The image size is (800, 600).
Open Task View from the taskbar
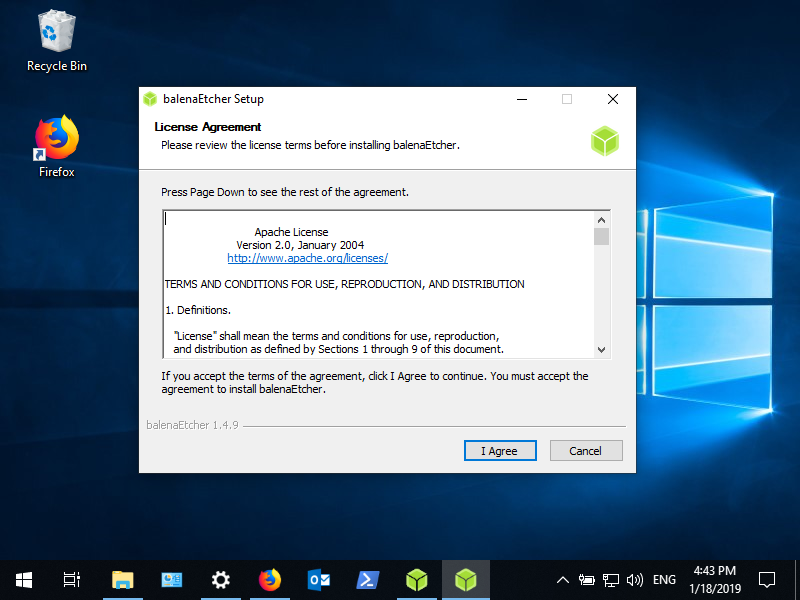[71, 580]
